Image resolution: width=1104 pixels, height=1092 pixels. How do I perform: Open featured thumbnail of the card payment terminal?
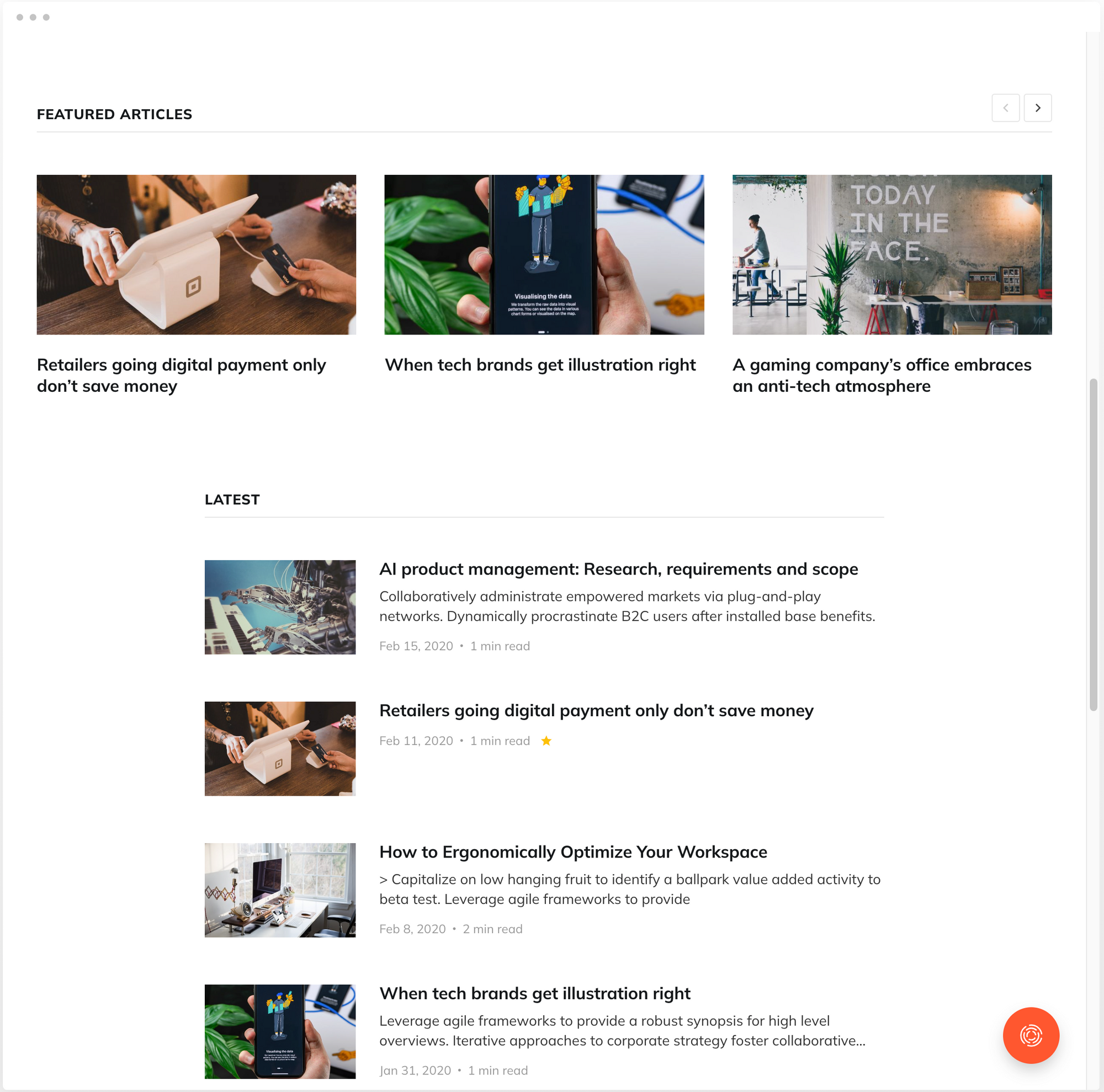tap(196, 255)
